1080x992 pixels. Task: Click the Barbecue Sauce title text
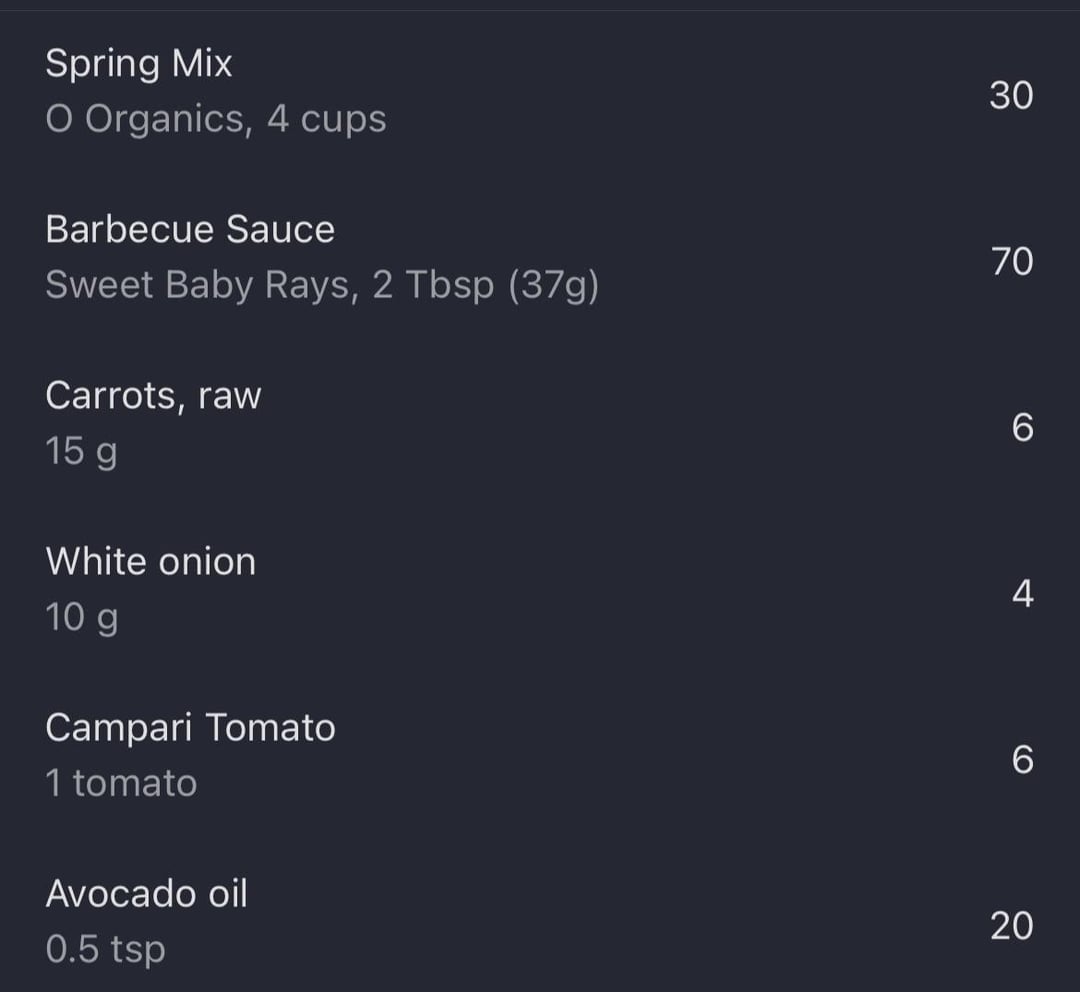190,229
